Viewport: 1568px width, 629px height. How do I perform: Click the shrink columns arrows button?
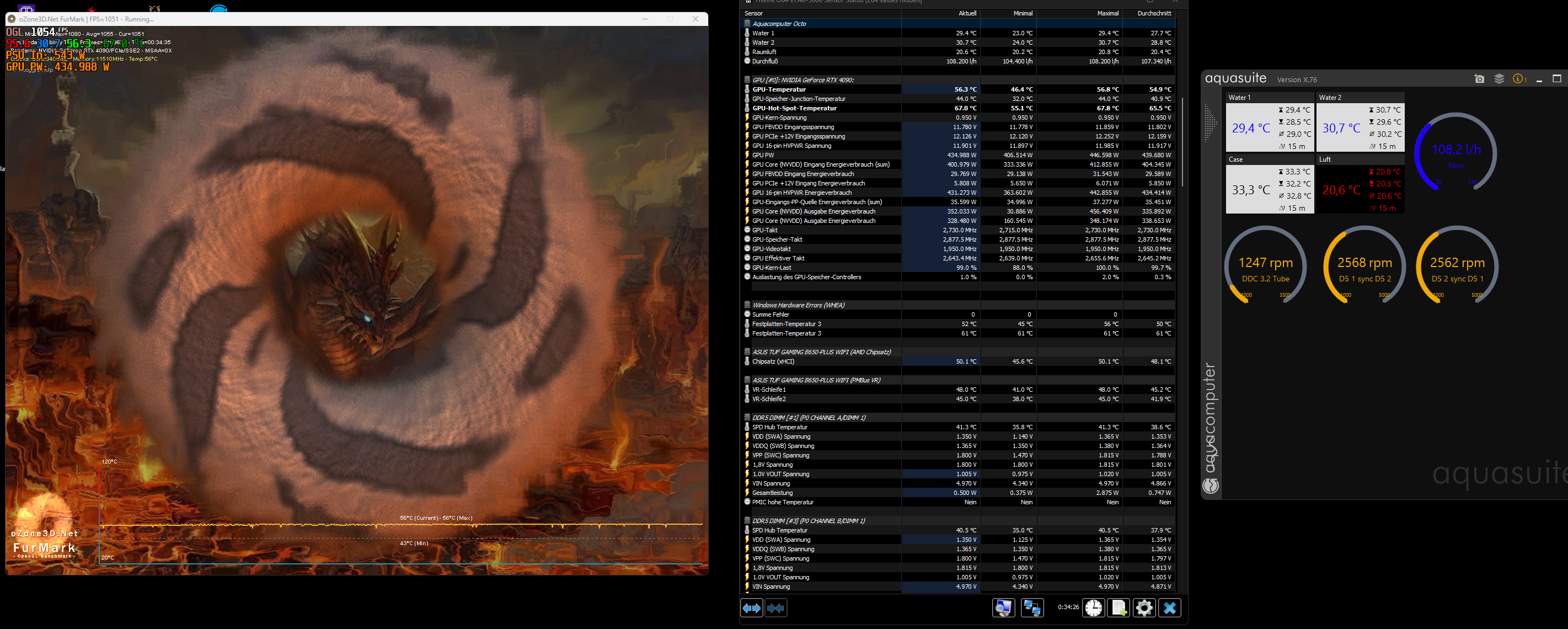pos(776,607)
